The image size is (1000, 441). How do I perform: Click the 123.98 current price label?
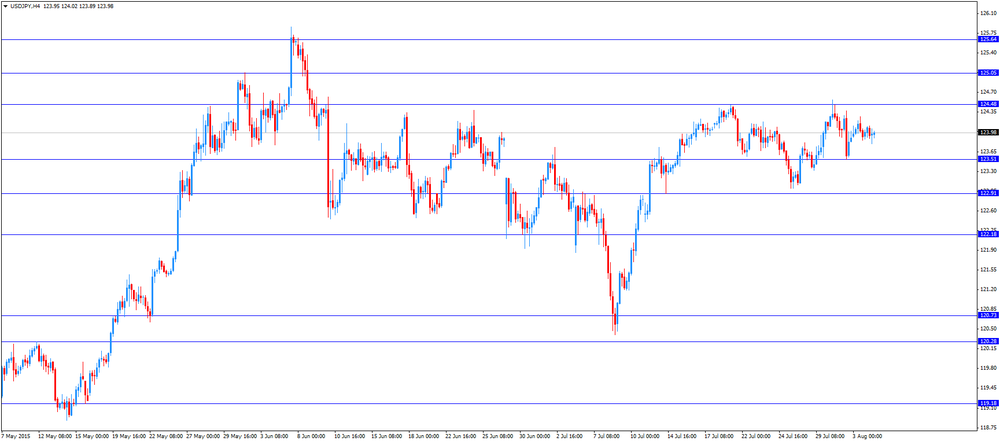988,133
